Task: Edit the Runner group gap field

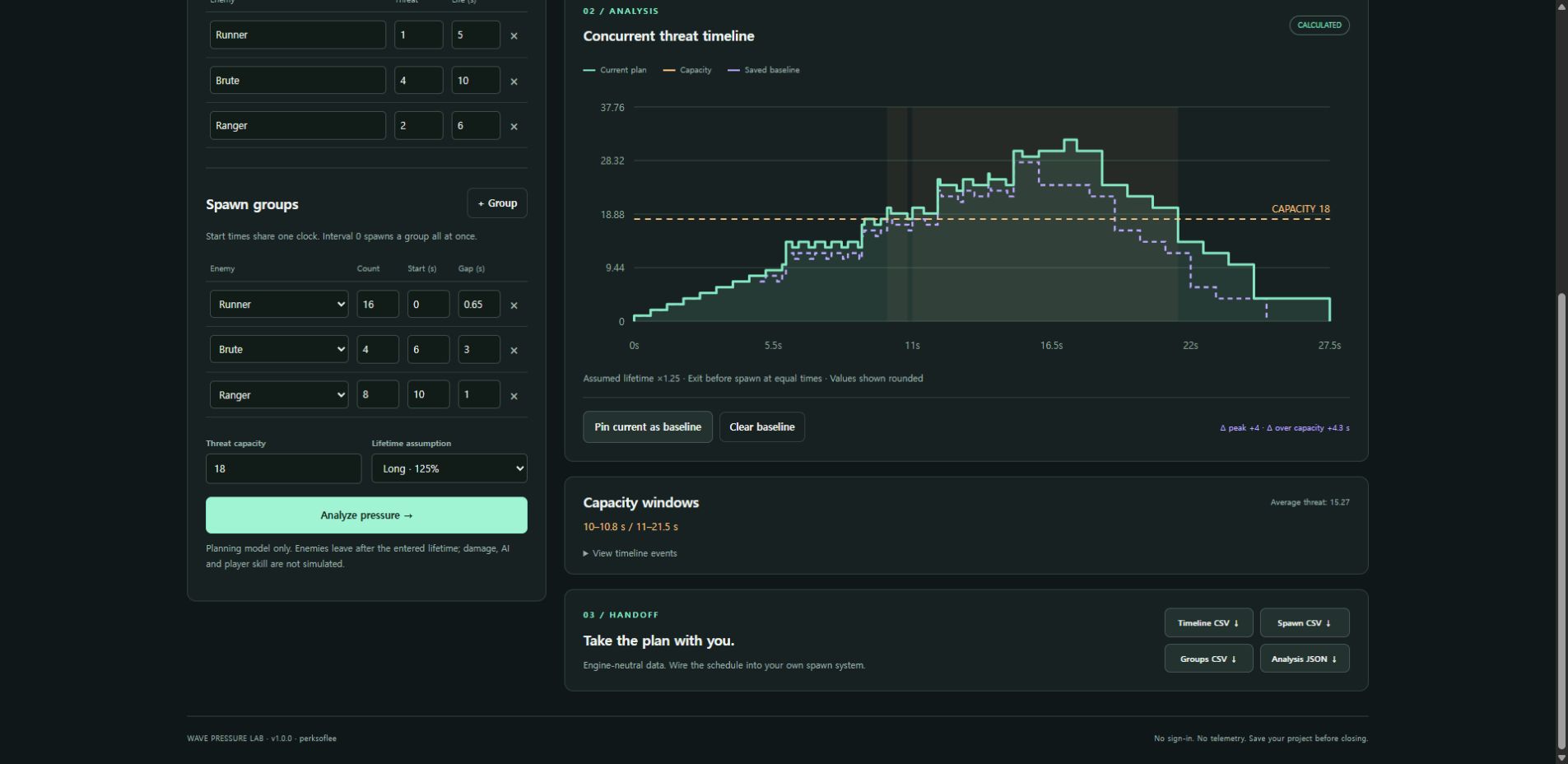Action: tap(479, 304)
